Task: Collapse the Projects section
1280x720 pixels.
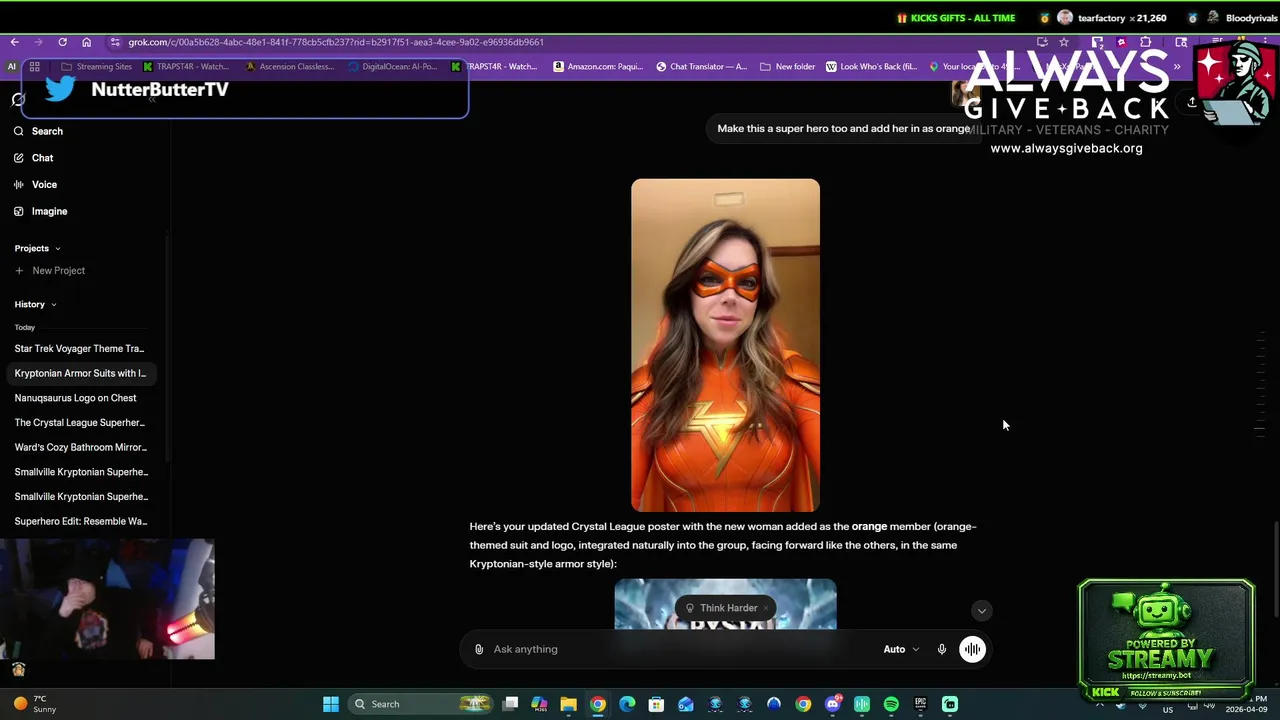Action: (x=38, y=248)
